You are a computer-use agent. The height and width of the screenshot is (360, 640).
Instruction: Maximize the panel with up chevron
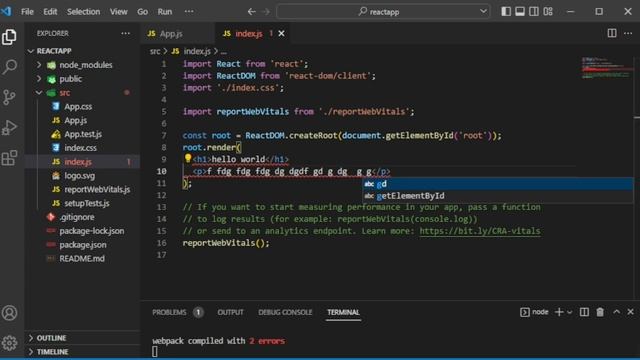click(x=616, y=312)
